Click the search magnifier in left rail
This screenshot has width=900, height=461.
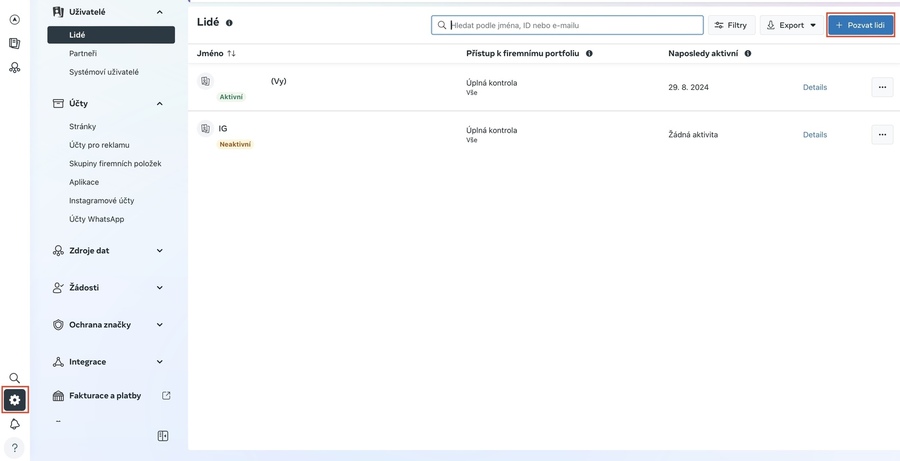[14, 378]
